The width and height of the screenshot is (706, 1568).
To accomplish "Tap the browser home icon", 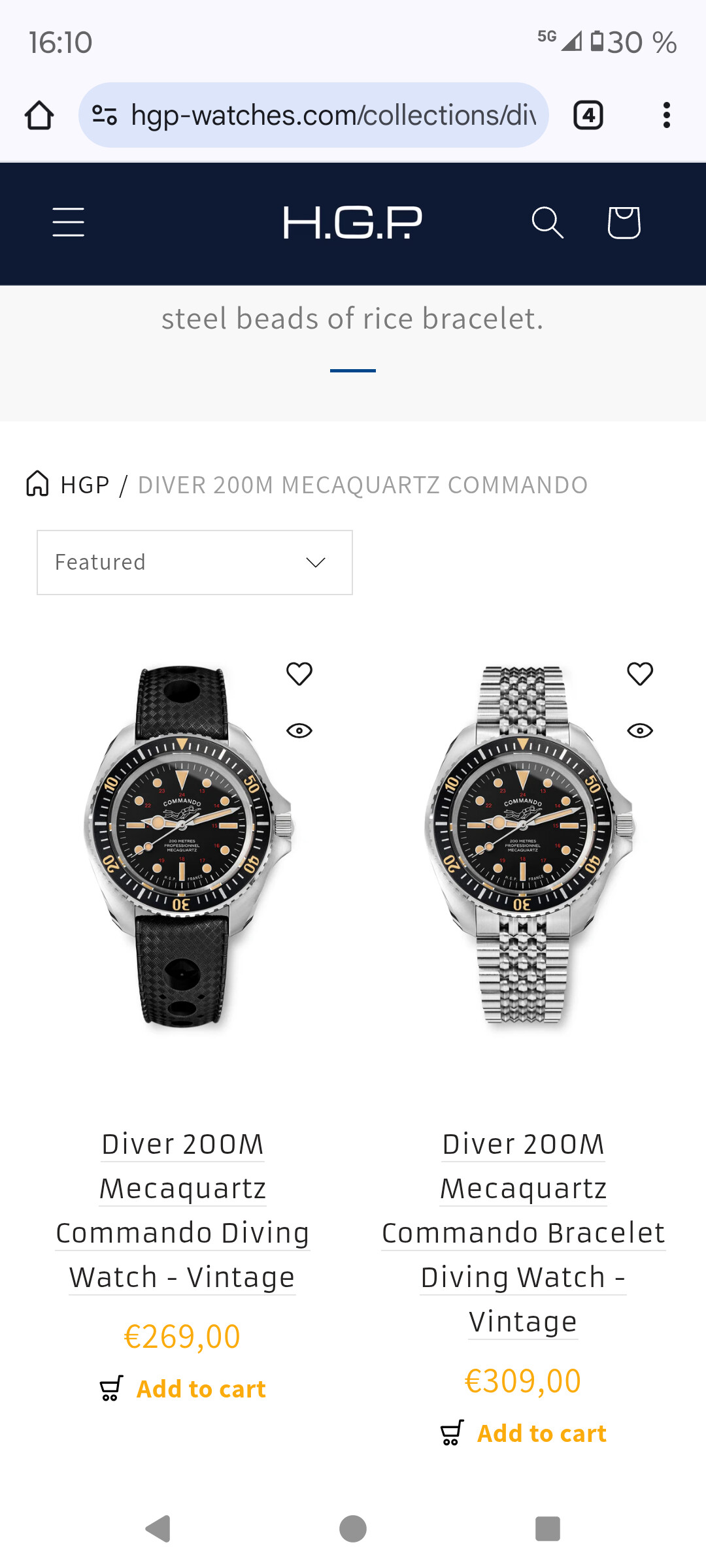I will pyautogui.click(x=39, y=116).
